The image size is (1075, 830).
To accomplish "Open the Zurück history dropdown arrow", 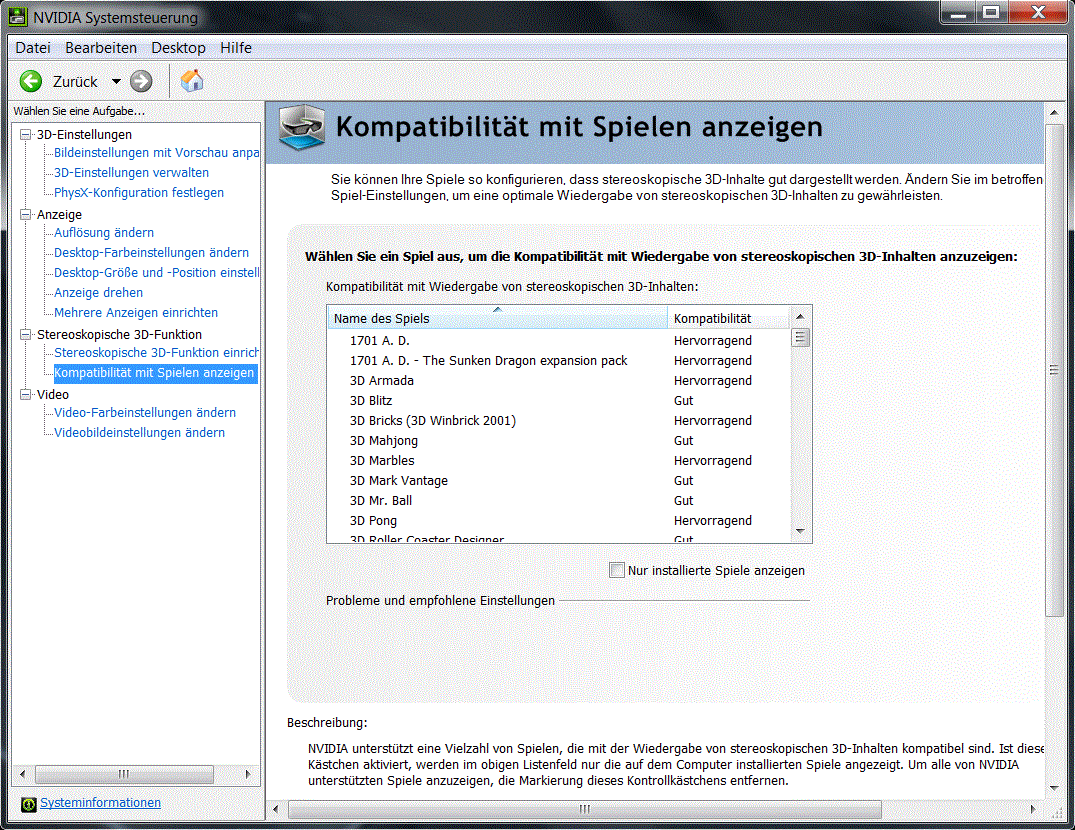I will [116, 82].
